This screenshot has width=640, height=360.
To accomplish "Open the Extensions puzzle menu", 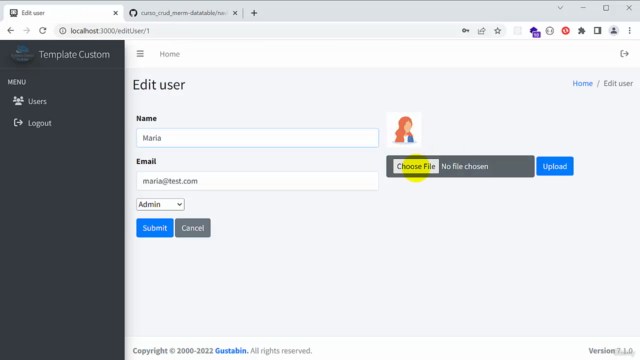I will [x=581, y=31].
